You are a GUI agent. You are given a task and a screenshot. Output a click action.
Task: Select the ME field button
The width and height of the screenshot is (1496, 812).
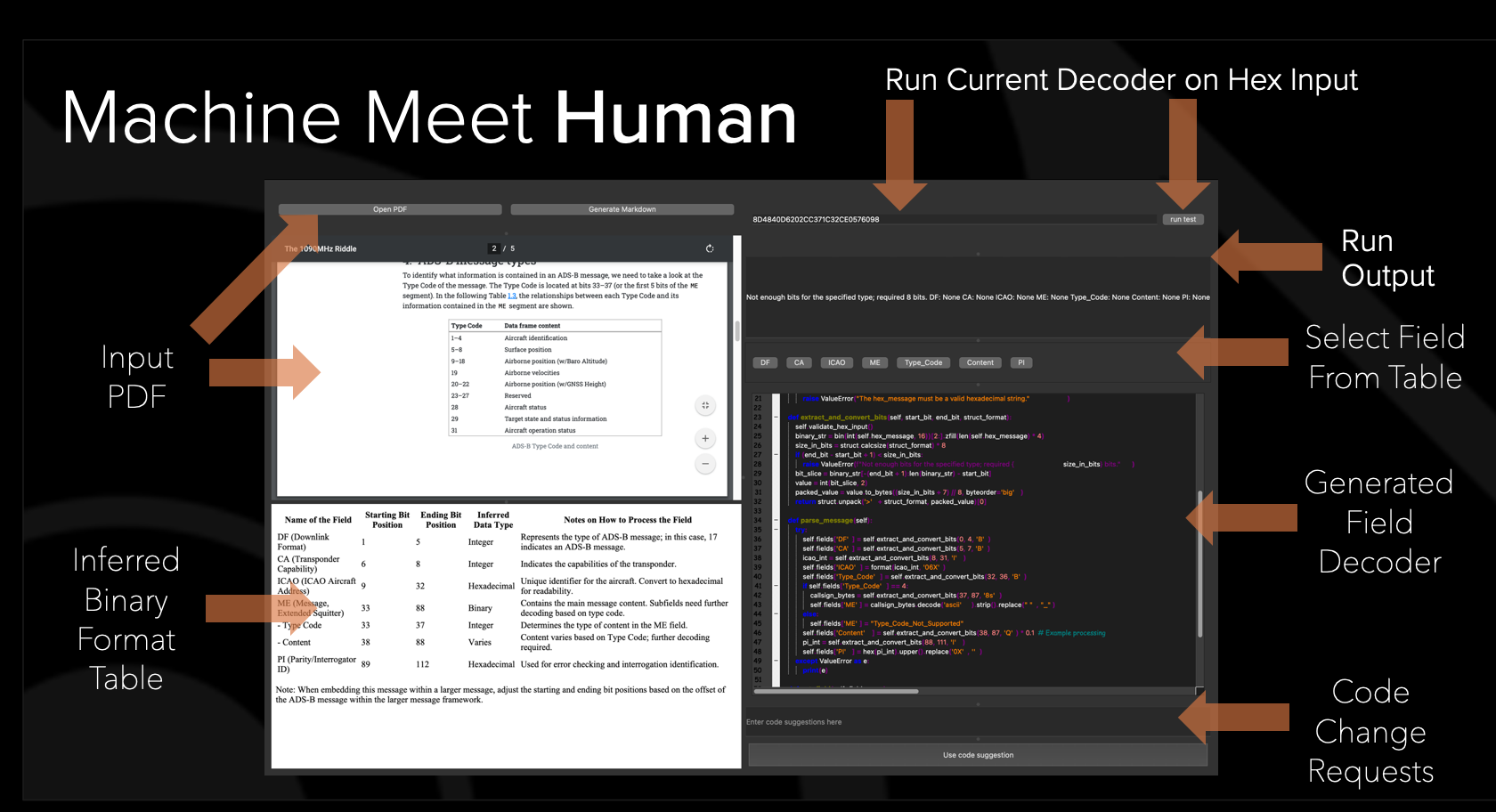[874, 362]
